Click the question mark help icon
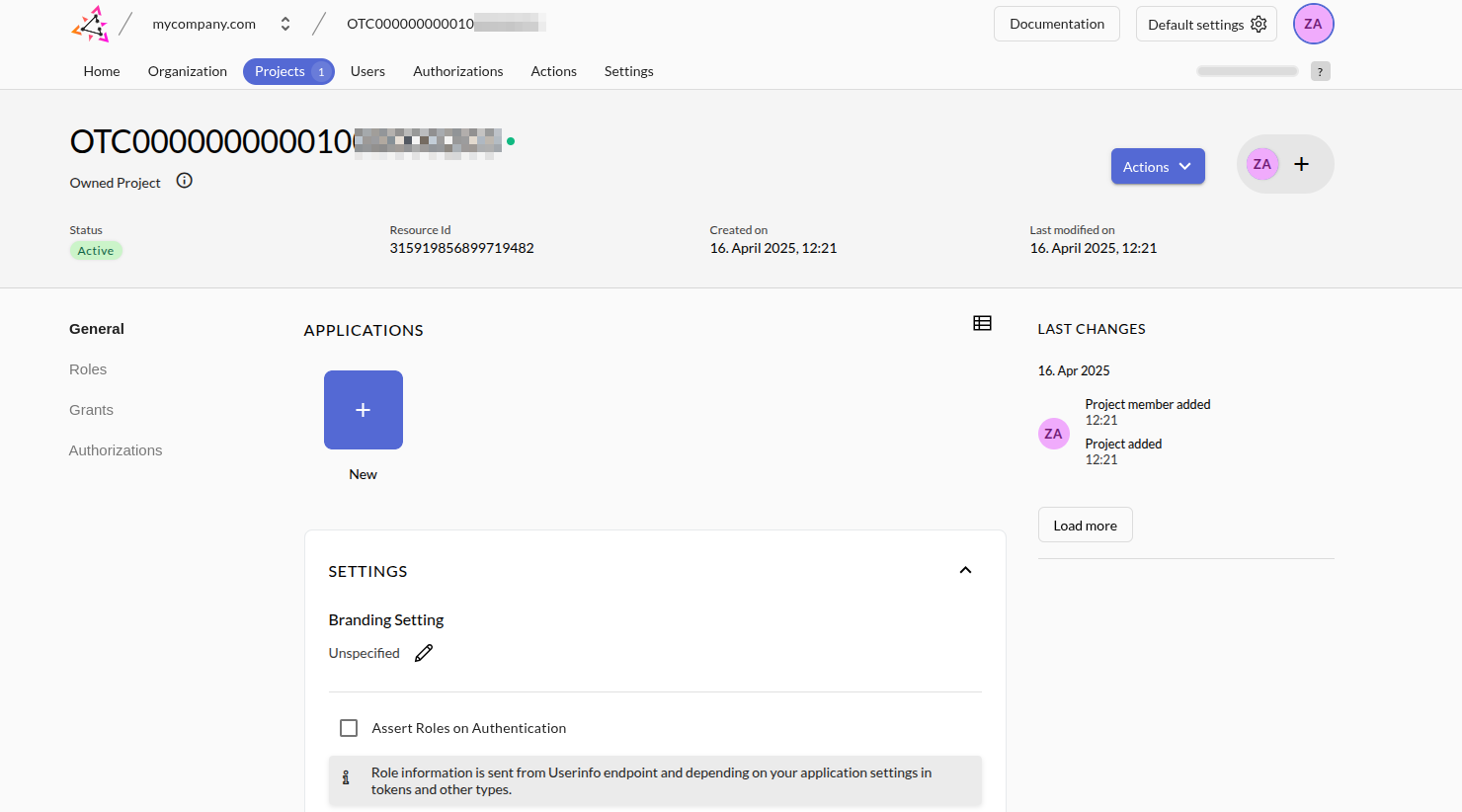Image resolution: width=1462 pixels, height=812 pixels. pos(1320,71)
